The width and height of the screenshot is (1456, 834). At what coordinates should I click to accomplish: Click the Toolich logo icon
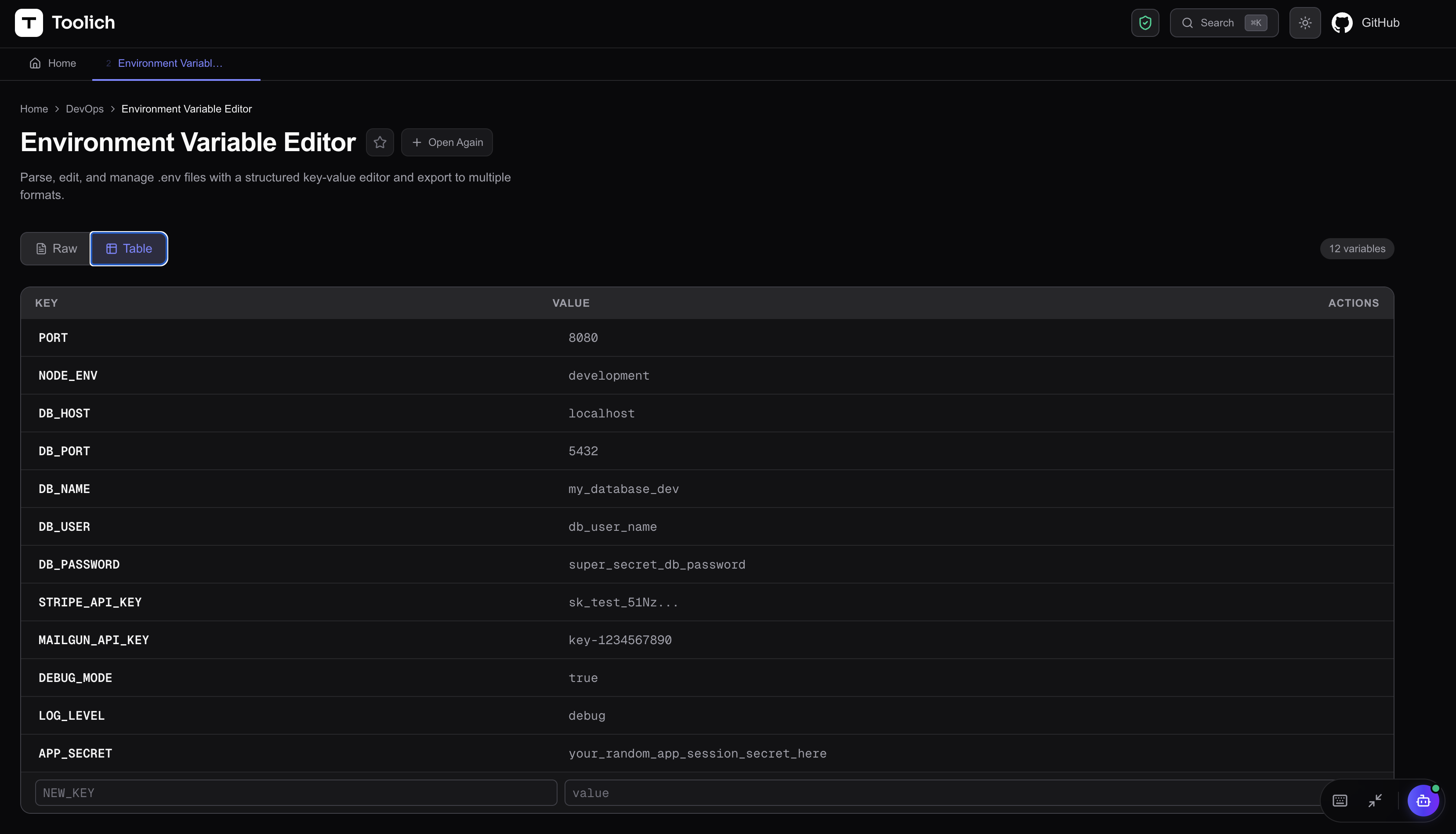pyautogui.click(x=29, y=23)
